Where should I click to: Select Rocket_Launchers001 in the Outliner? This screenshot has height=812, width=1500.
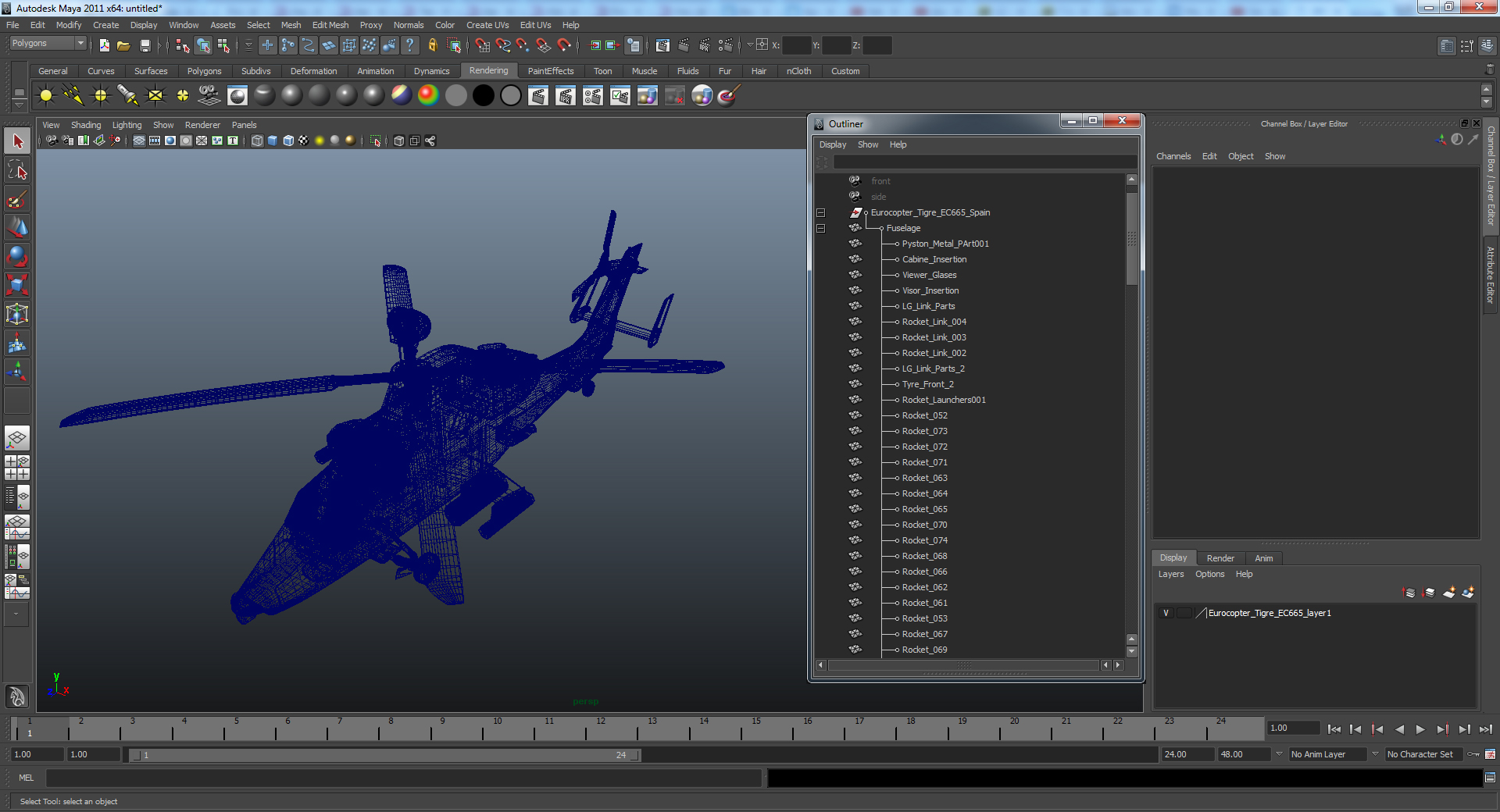944,400
